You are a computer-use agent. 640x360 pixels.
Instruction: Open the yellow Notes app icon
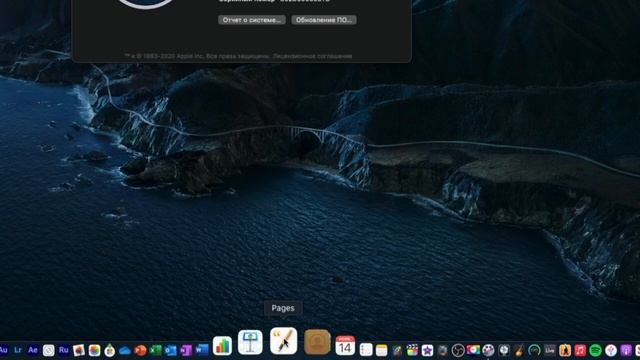(382, 350)
